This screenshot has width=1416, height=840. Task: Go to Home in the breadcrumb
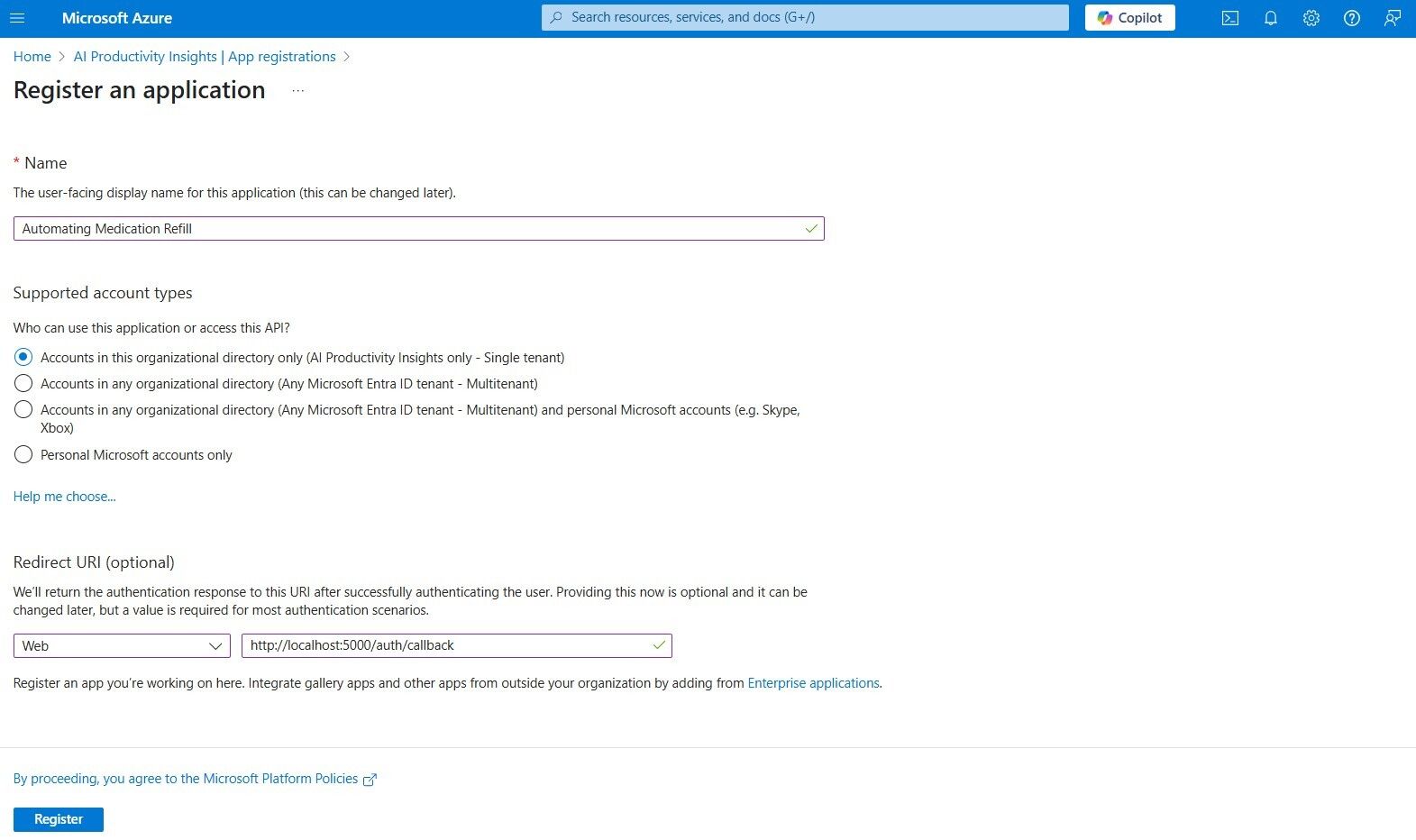(32, 56)
